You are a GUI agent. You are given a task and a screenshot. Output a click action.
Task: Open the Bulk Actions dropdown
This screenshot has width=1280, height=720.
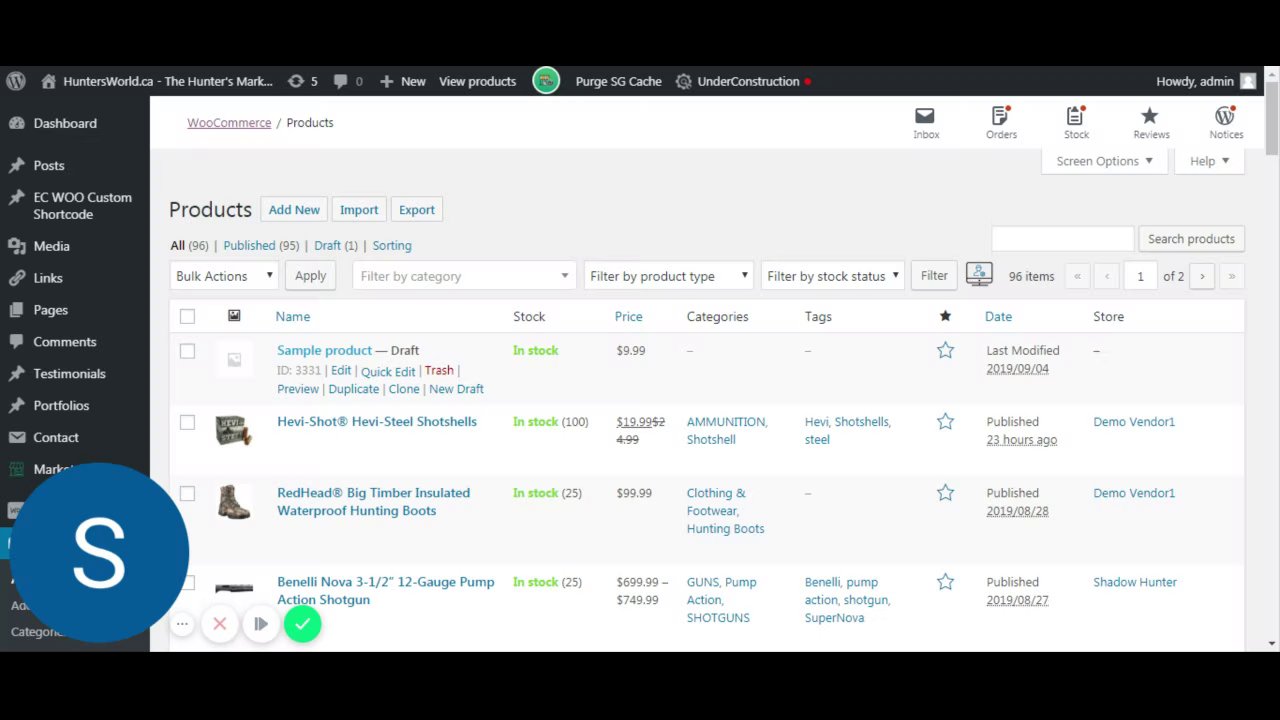click(x=224, y=276)
